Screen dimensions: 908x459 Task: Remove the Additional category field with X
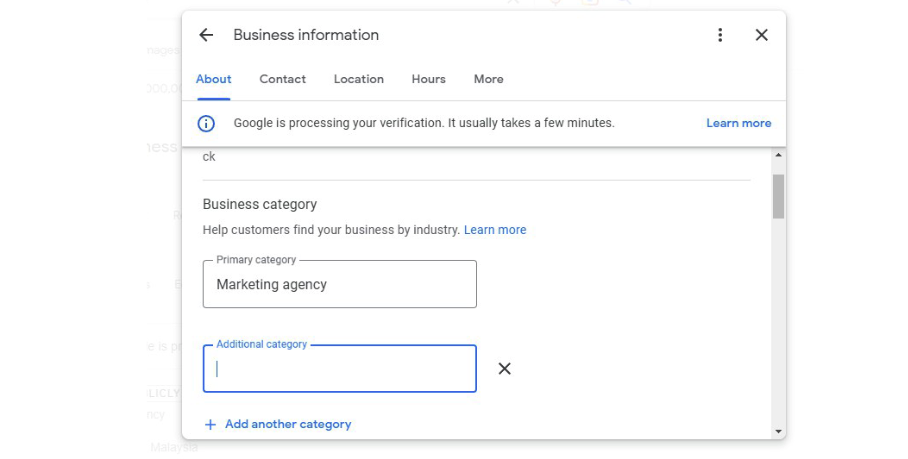(x=505, y=369)
